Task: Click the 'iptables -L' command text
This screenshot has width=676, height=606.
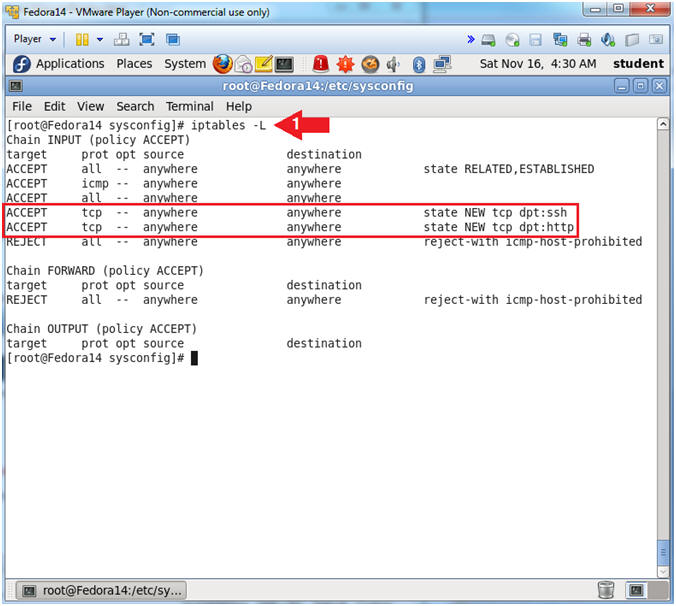Action: pos(228,125)
